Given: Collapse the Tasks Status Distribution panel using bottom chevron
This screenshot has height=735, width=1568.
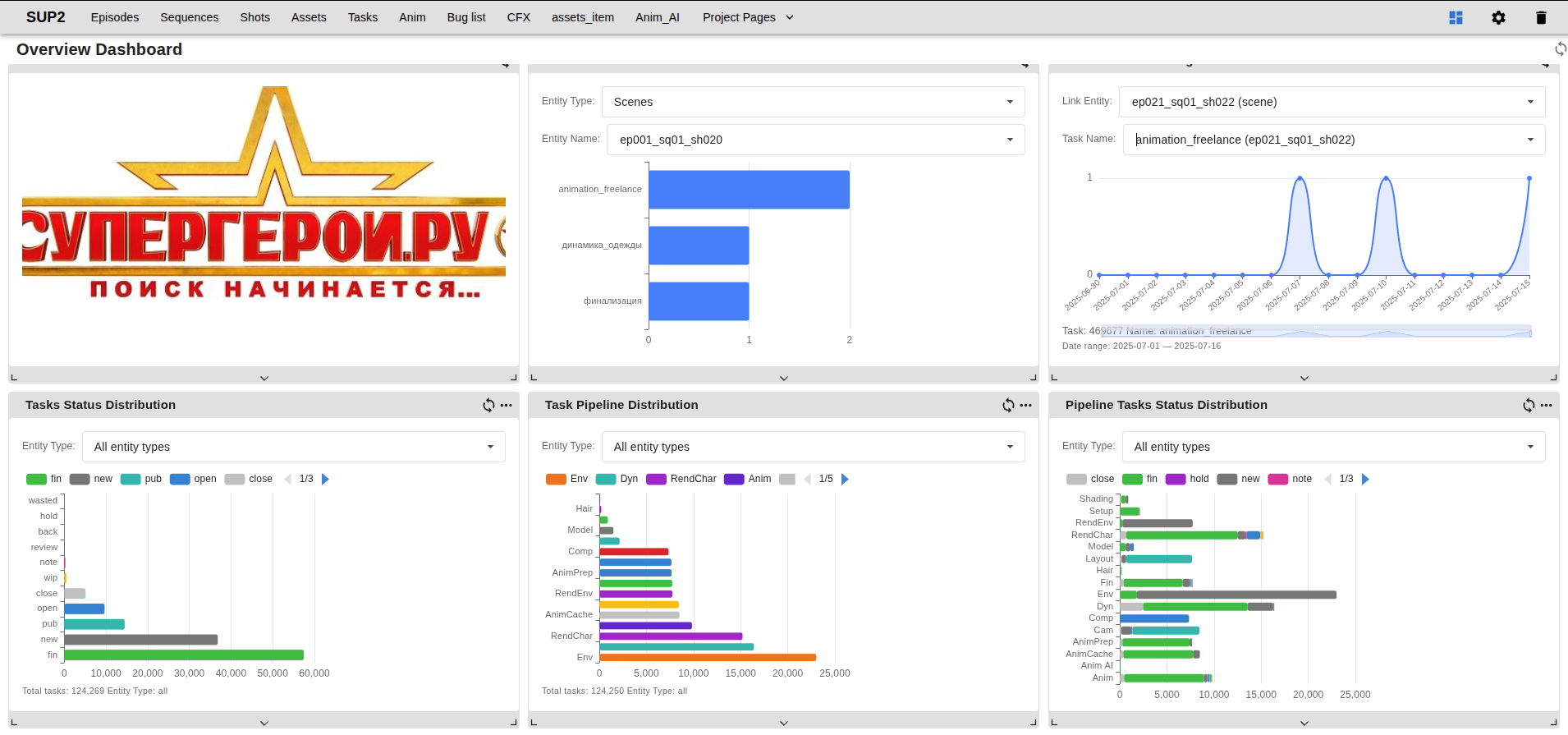Looking at the screenshot, I should 264,723.
